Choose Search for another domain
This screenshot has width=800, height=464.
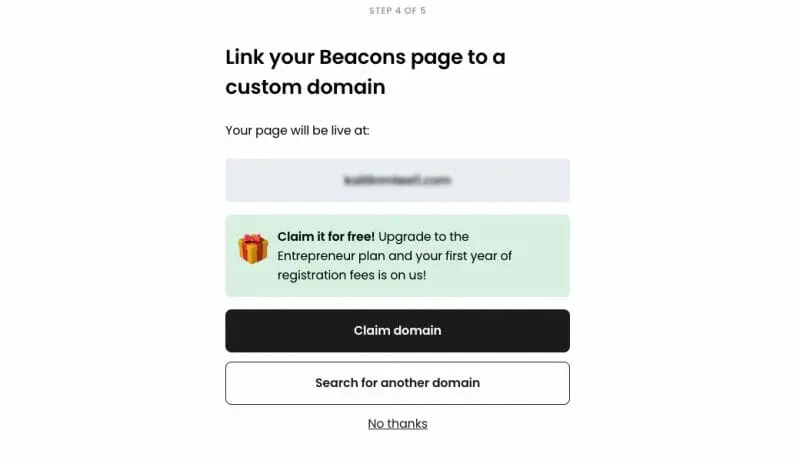point(397,383)
